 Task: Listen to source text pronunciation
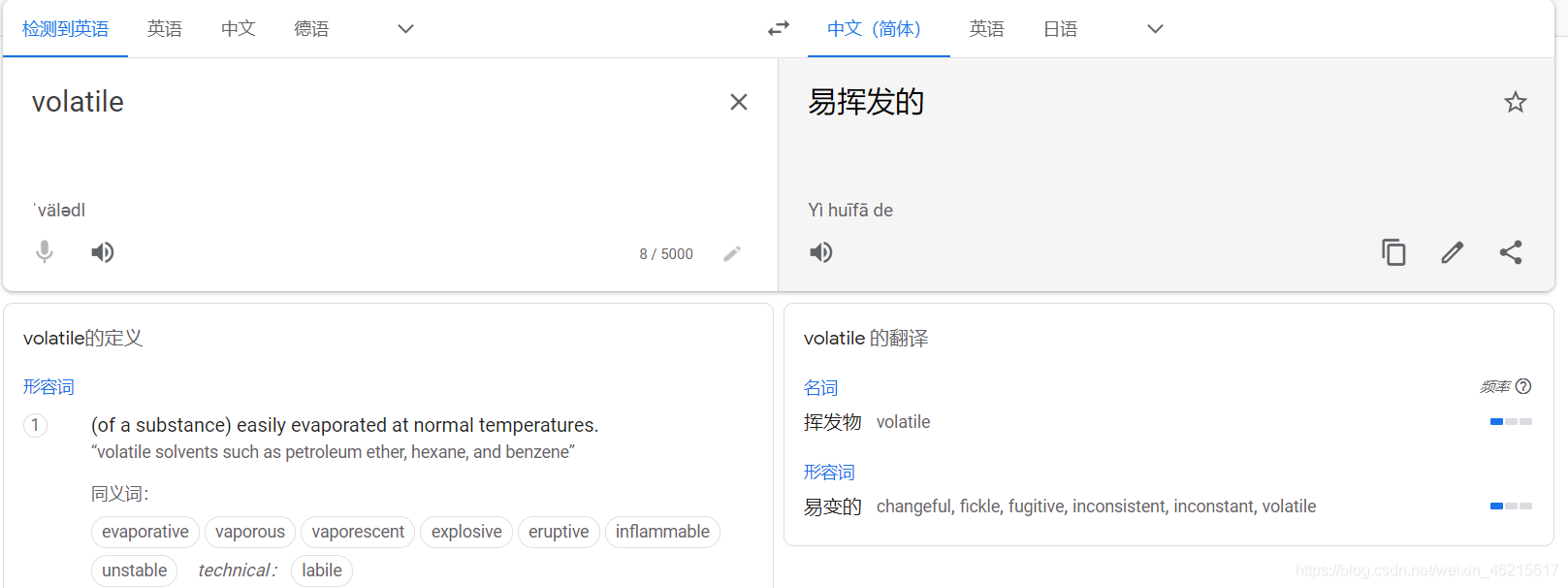tap(103, 252)
